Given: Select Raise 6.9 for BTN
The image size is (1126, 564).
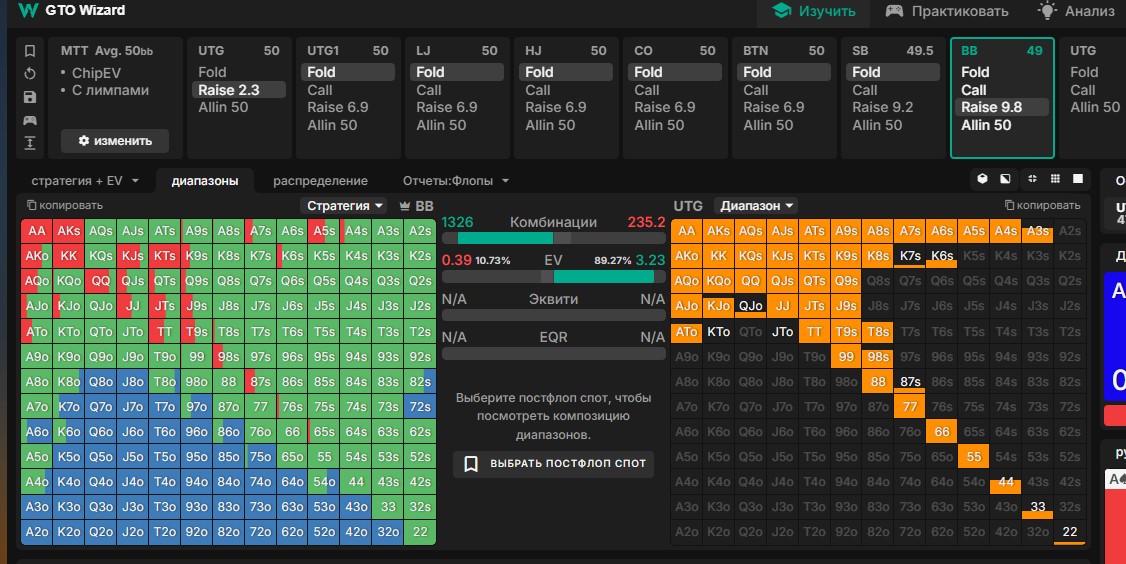Looking at the screenshot, I should pos(773,107).
